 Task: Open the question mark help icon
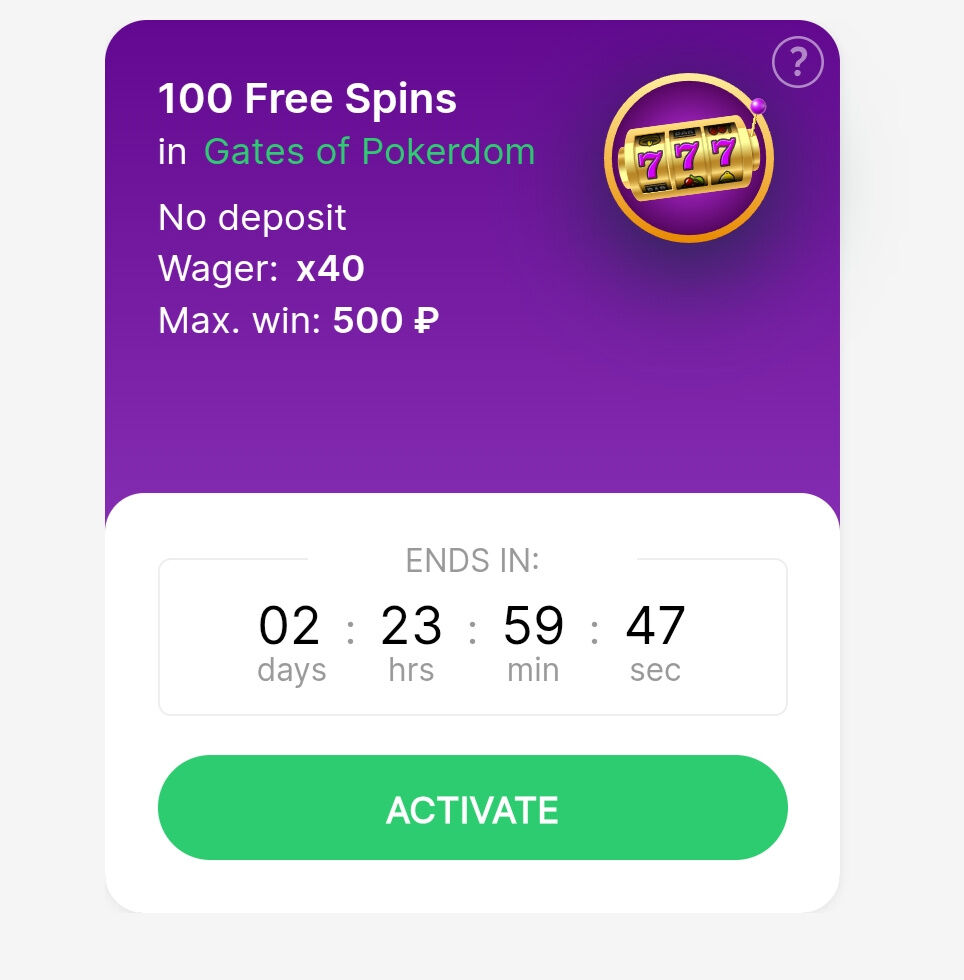click(x=797, y=62)
